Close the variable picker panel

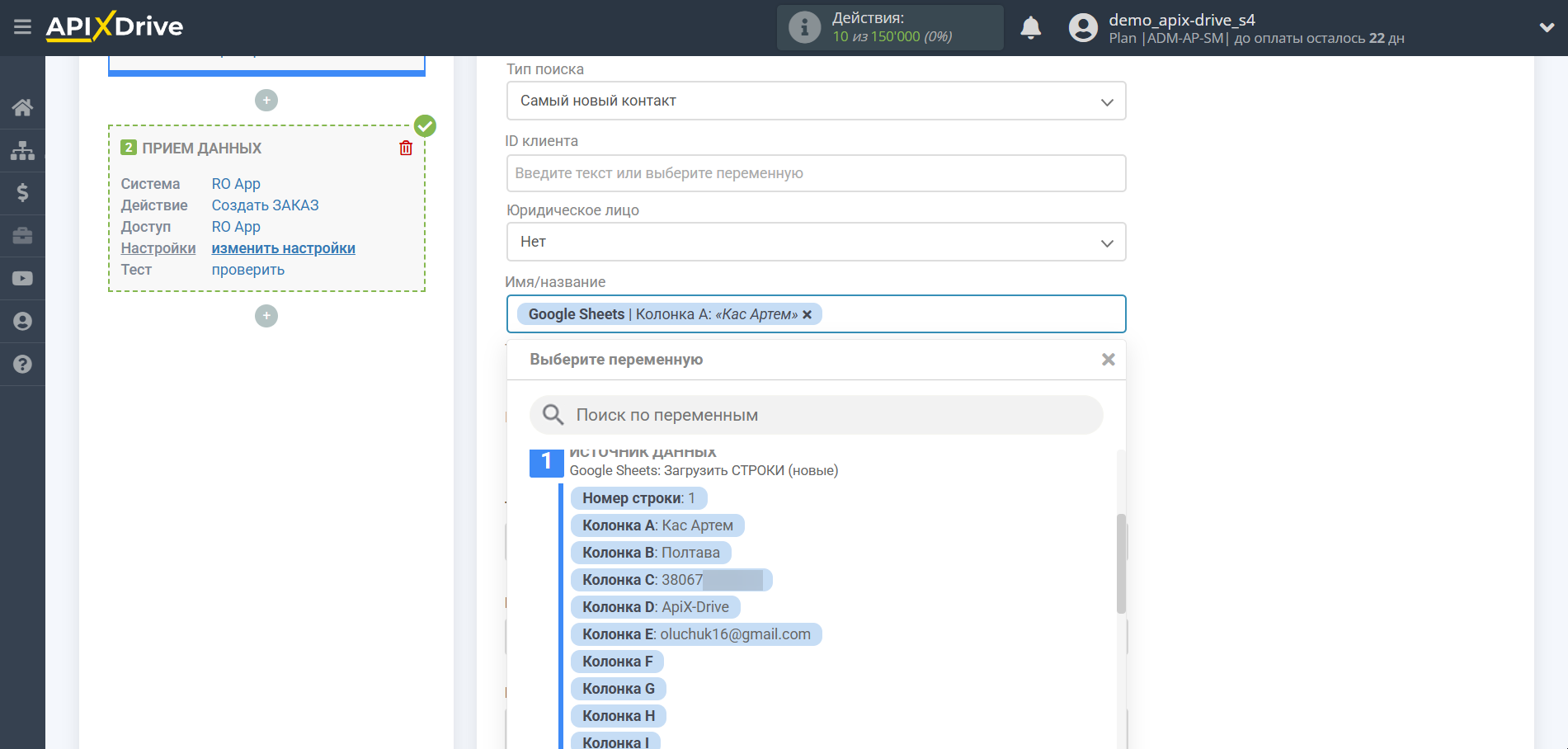click(1108, 360)
